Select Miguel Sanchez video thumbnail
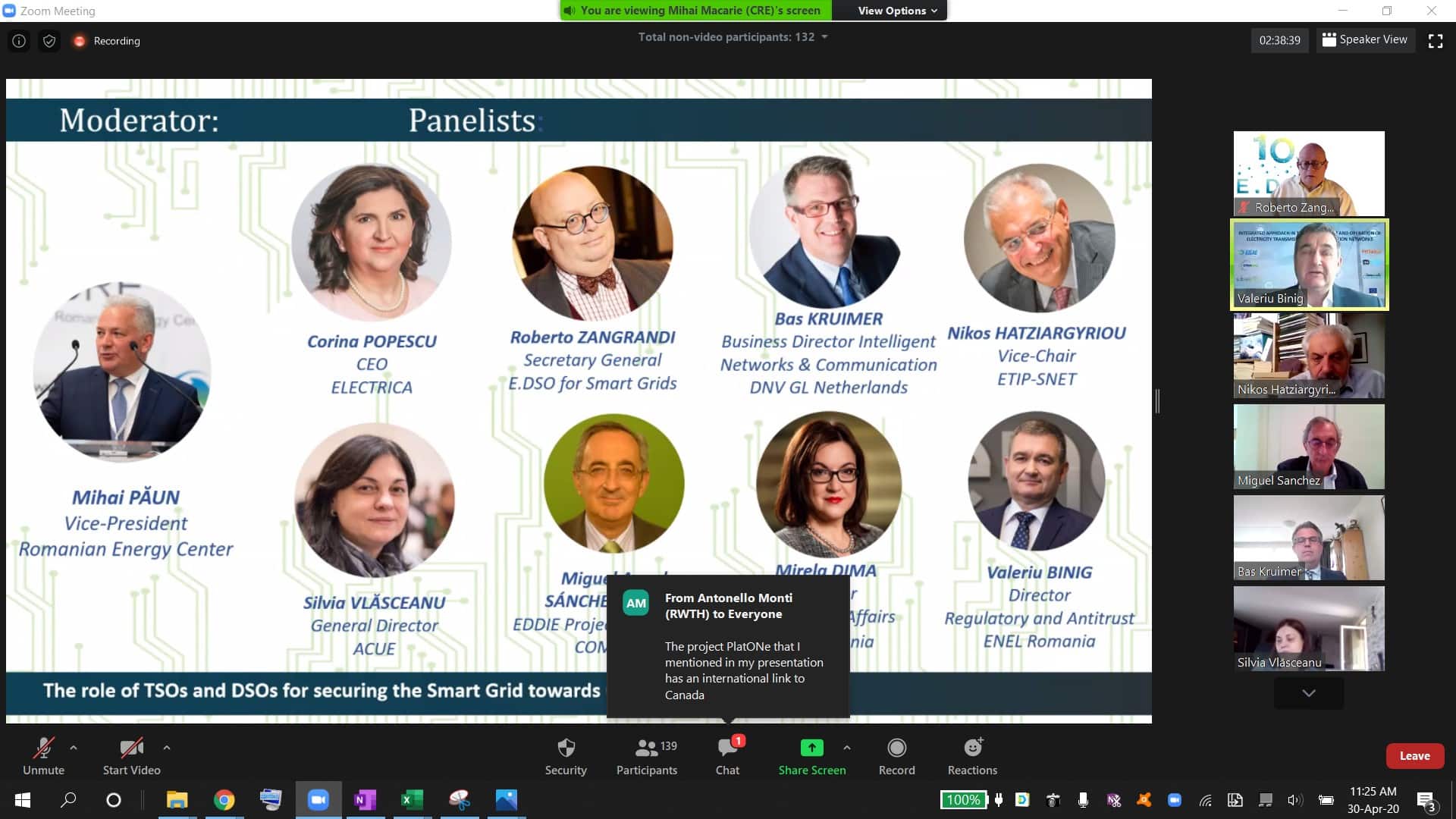Screen dimensions: 1456x819 click(1309, 447)
